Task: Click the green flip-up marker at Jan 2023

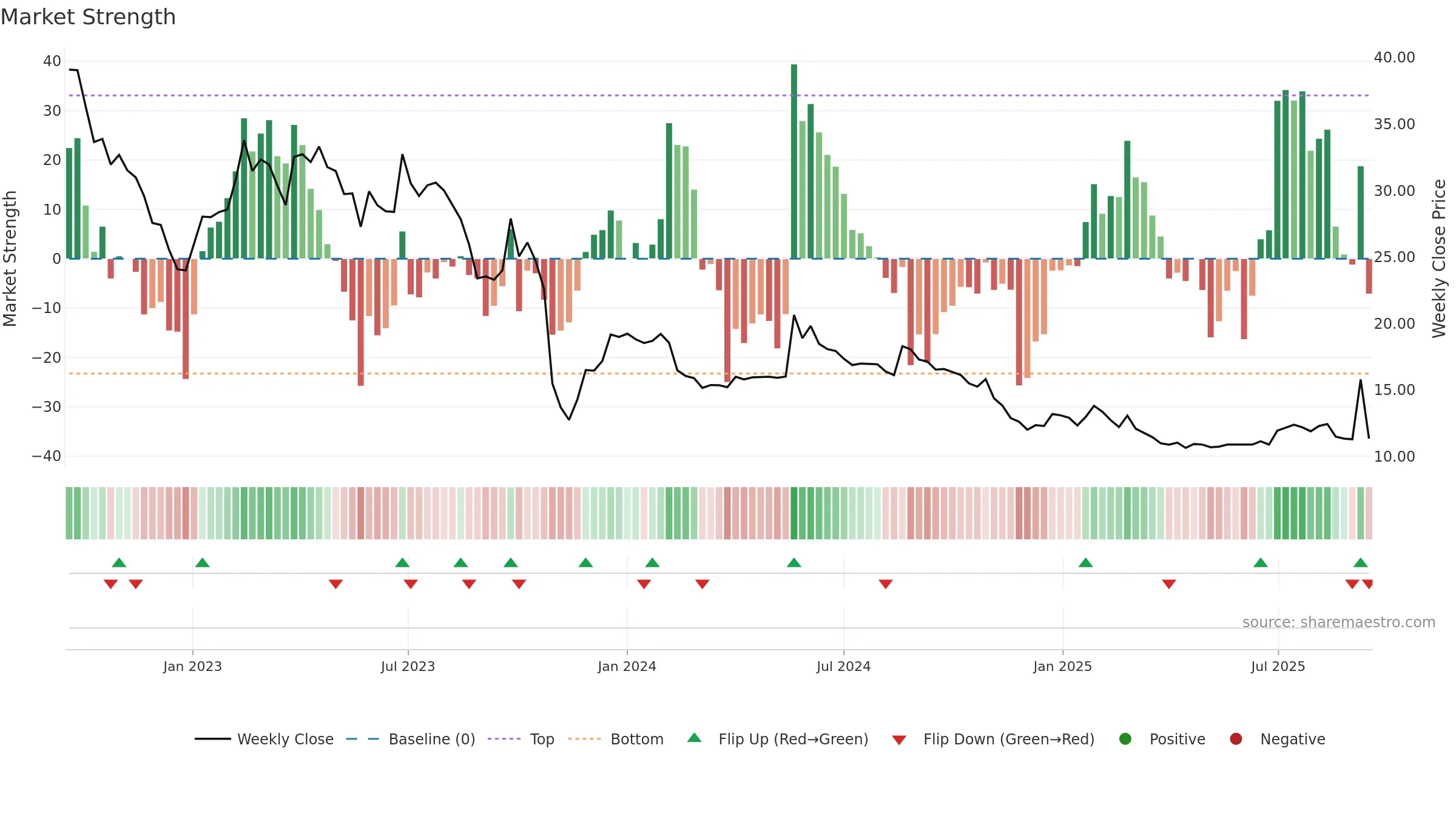Action: [203, 562]
